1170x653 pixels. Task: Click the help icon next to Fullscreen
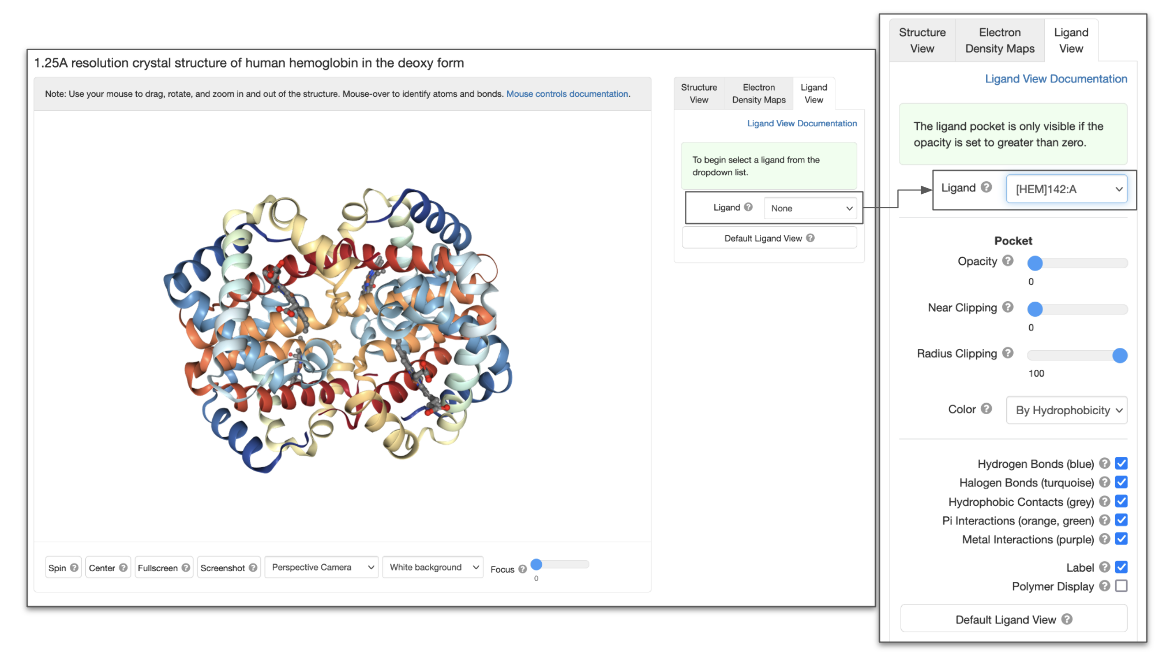tap(186, 568)
